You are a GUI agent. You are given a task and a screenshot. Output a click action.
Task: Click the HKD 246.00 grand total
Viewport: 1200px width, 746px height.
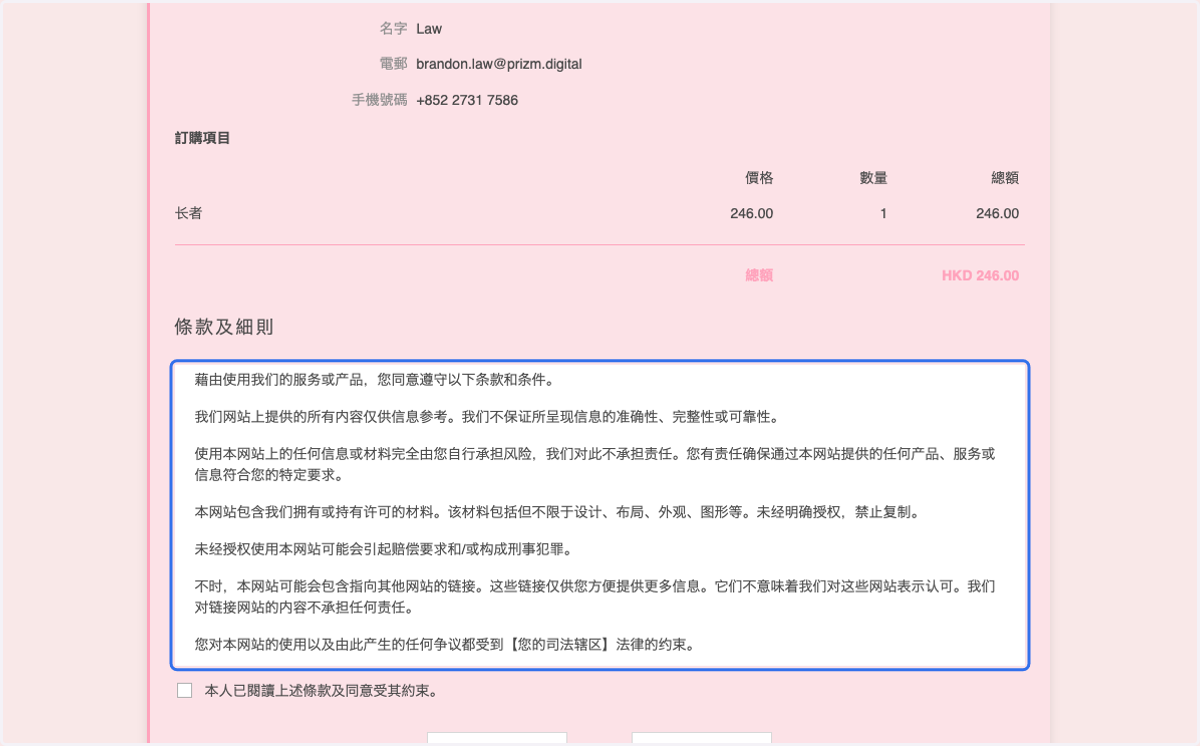coord(980,275)
